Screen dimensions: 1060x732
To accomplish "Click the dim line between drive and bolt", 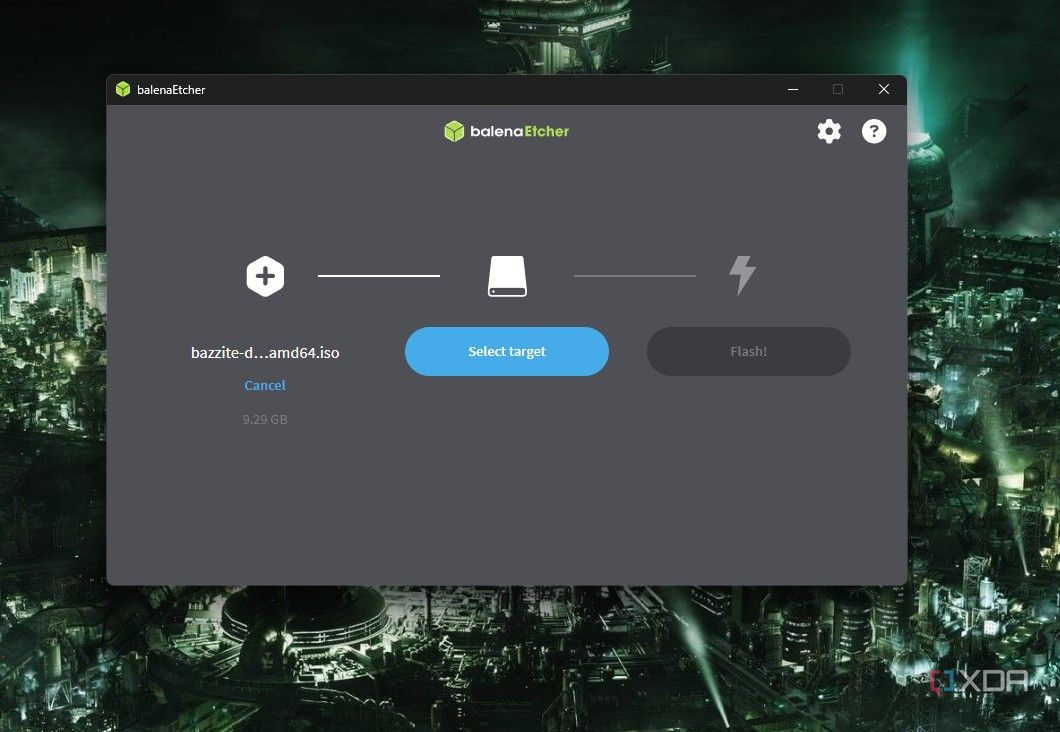I will point(635,276).
